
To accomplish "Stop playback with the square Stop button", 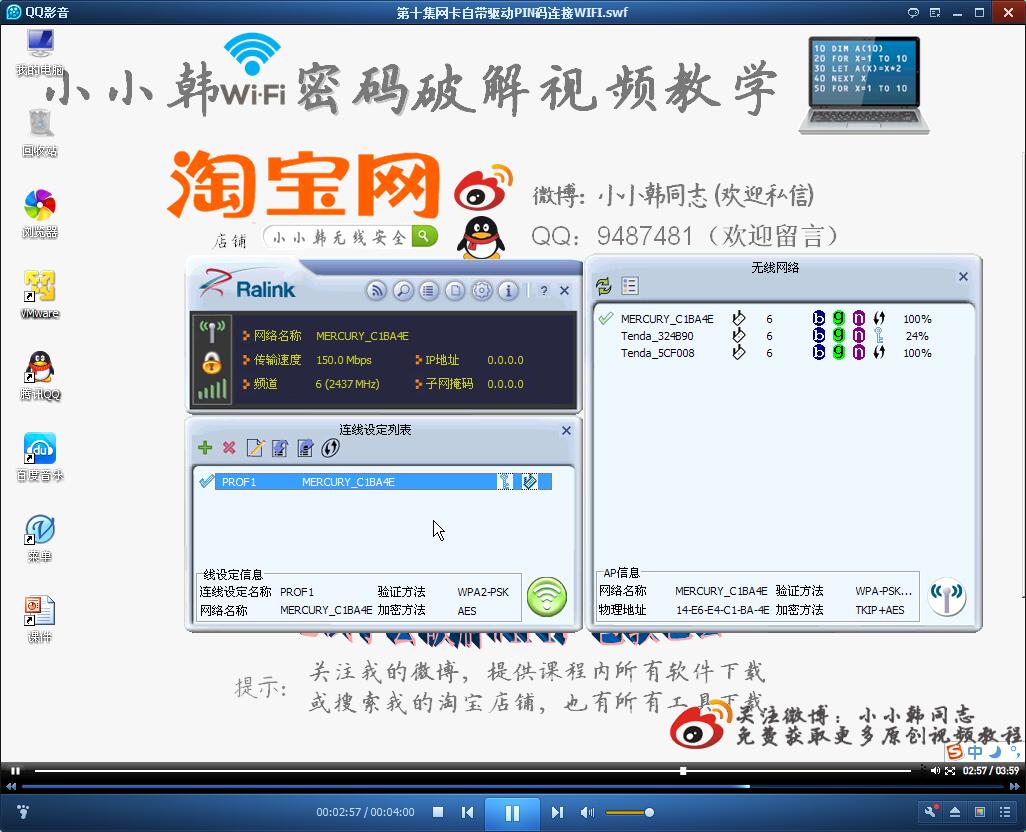I will 438,812.
